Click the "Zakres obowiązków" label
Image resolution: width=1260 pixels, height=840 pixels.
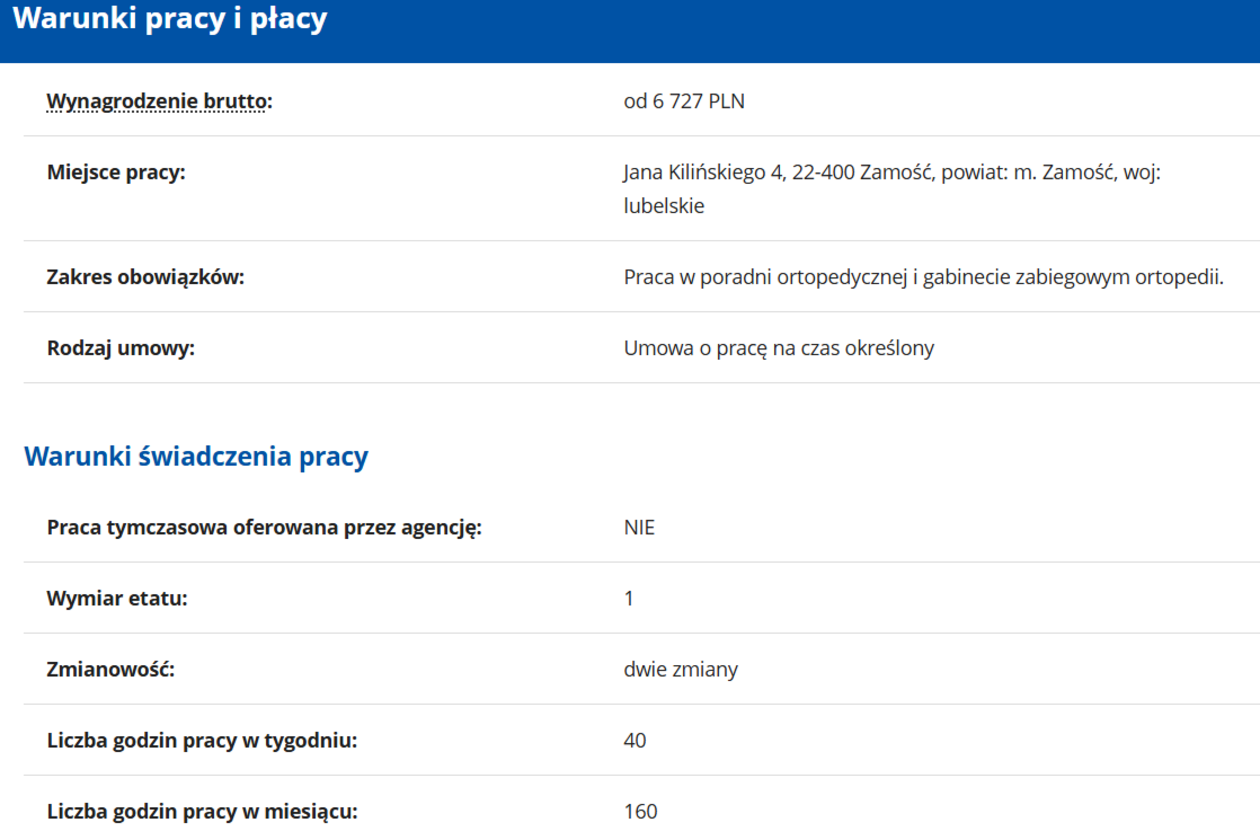point(145,277)
